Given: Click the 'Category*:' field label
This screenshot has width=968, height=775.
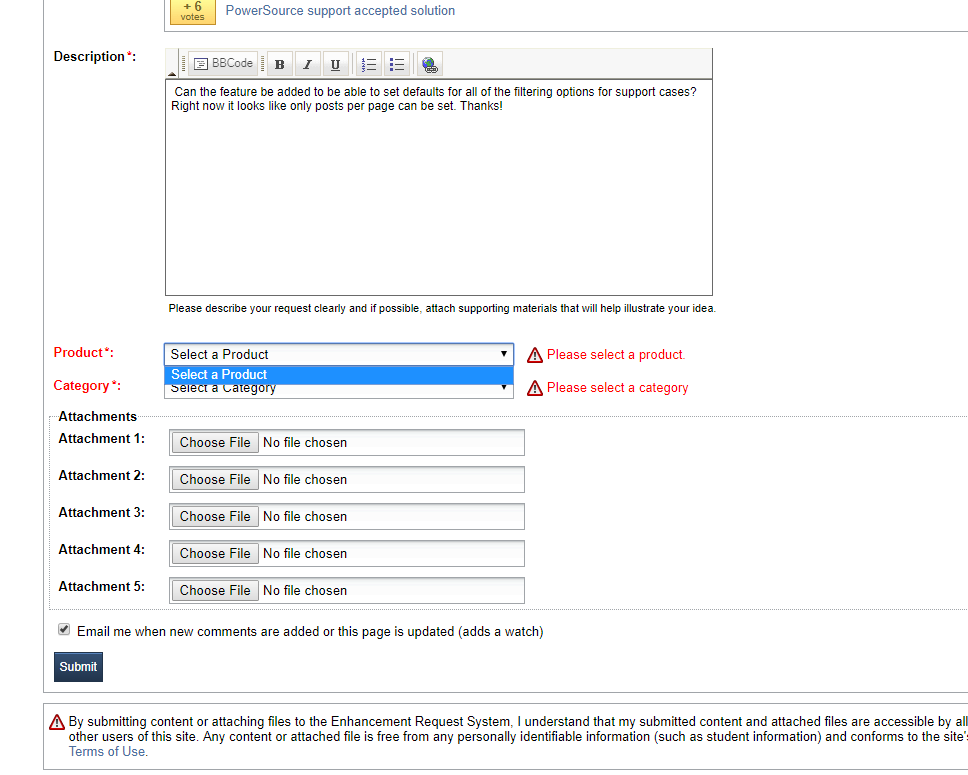Looking at the screenshot, I should click(87, 386).
